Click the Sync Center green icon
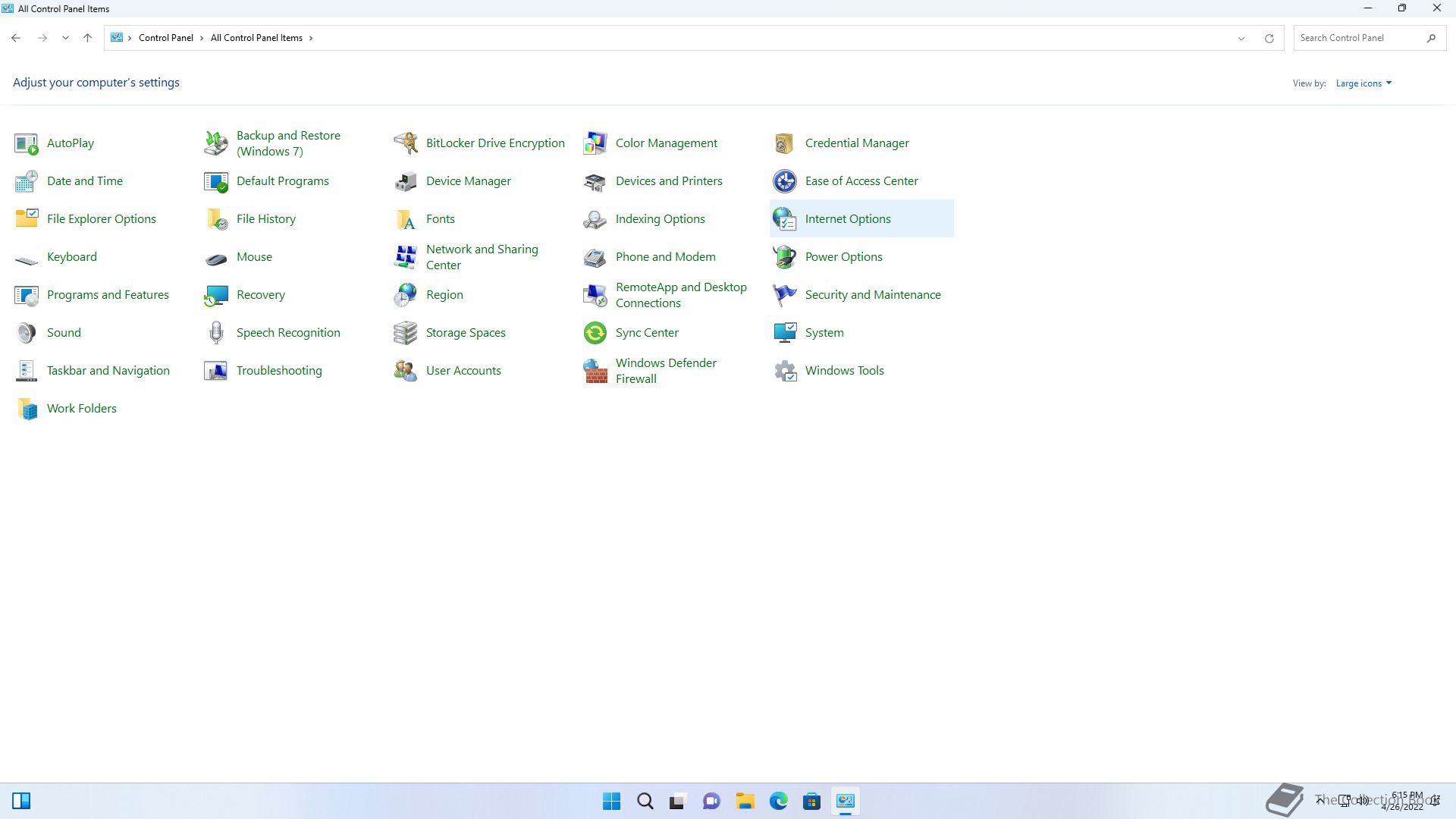The height and width of the screenshot is (819, 1456). 595,333
